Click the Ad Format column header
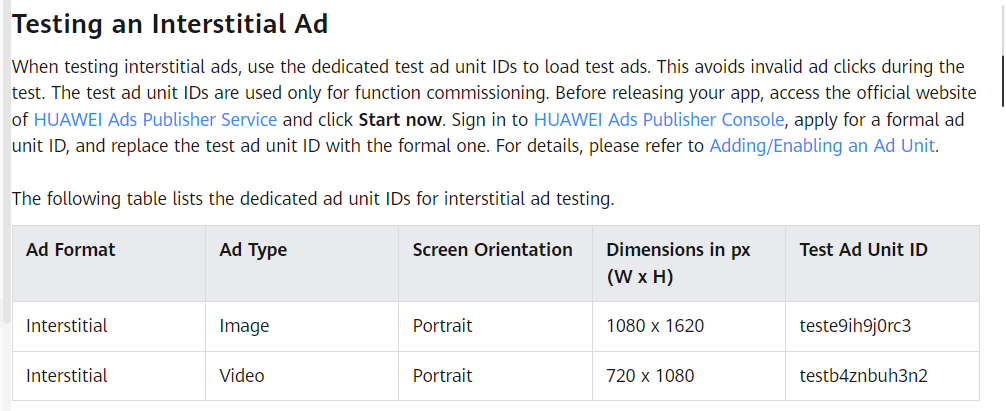 [71, 250]
